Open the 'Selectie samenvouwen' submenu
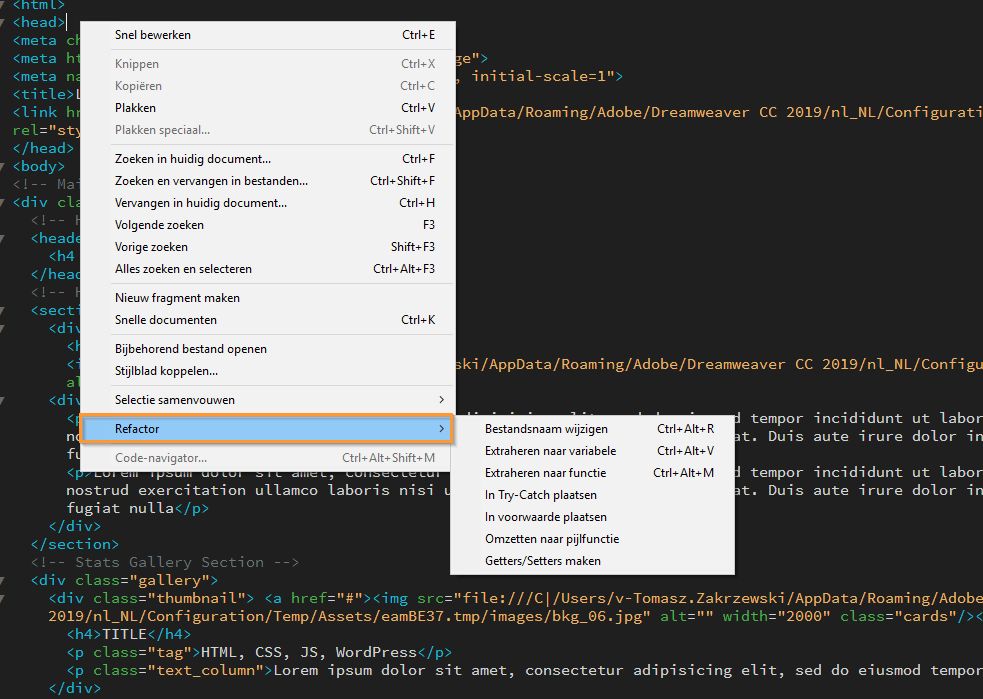The height and width of the screenshot is (699, 983). [175, 399]
